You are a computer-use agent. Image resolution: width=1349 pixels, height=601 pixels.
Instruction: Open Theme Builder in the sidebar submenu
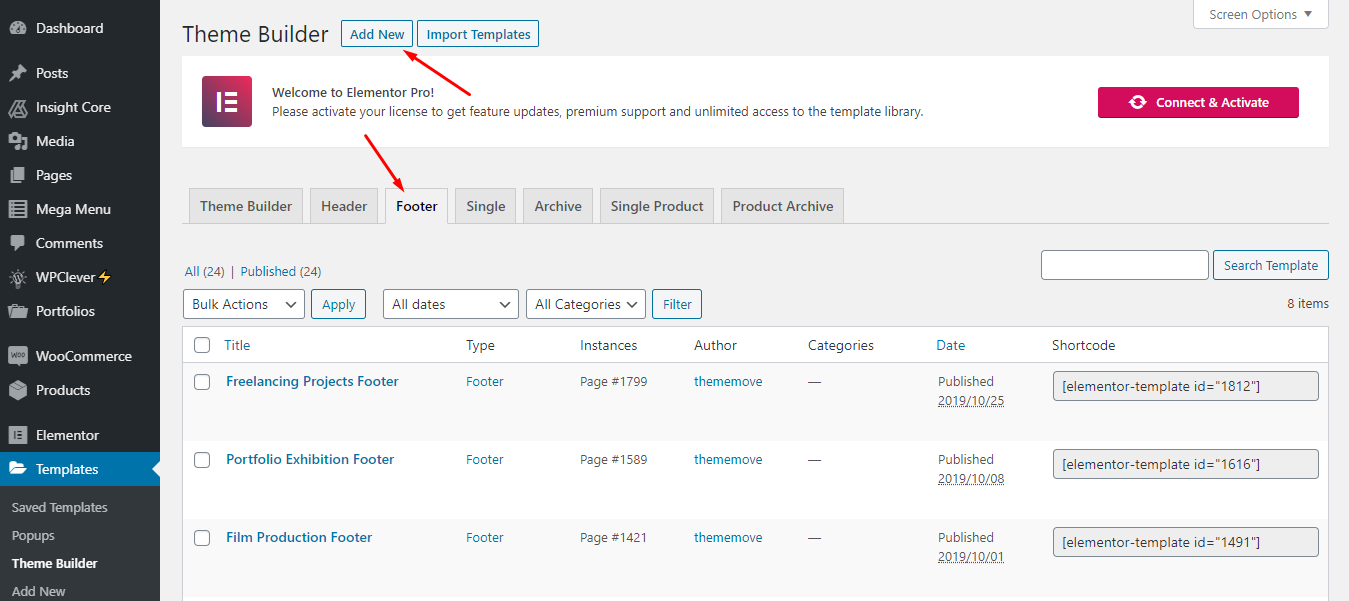point(55,563)
